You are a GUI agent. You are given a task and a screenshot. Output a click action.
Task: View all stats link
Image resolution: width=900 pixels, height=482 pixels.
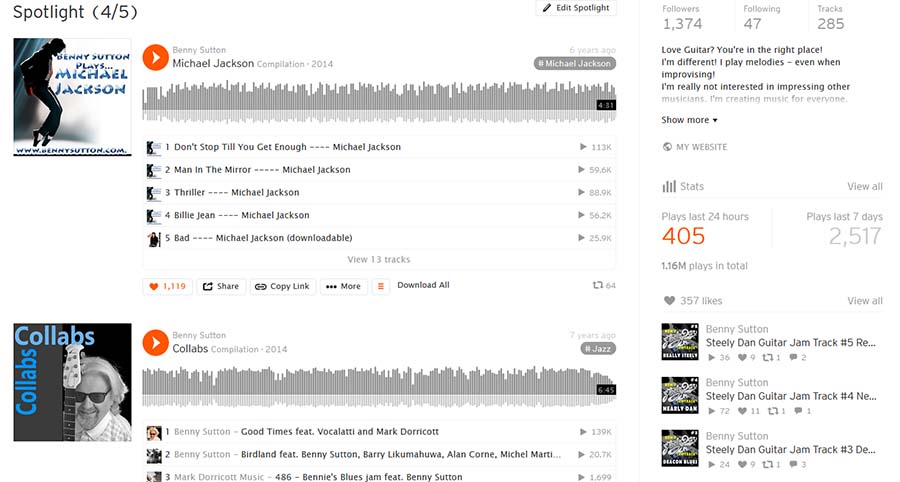coord(864,186)
